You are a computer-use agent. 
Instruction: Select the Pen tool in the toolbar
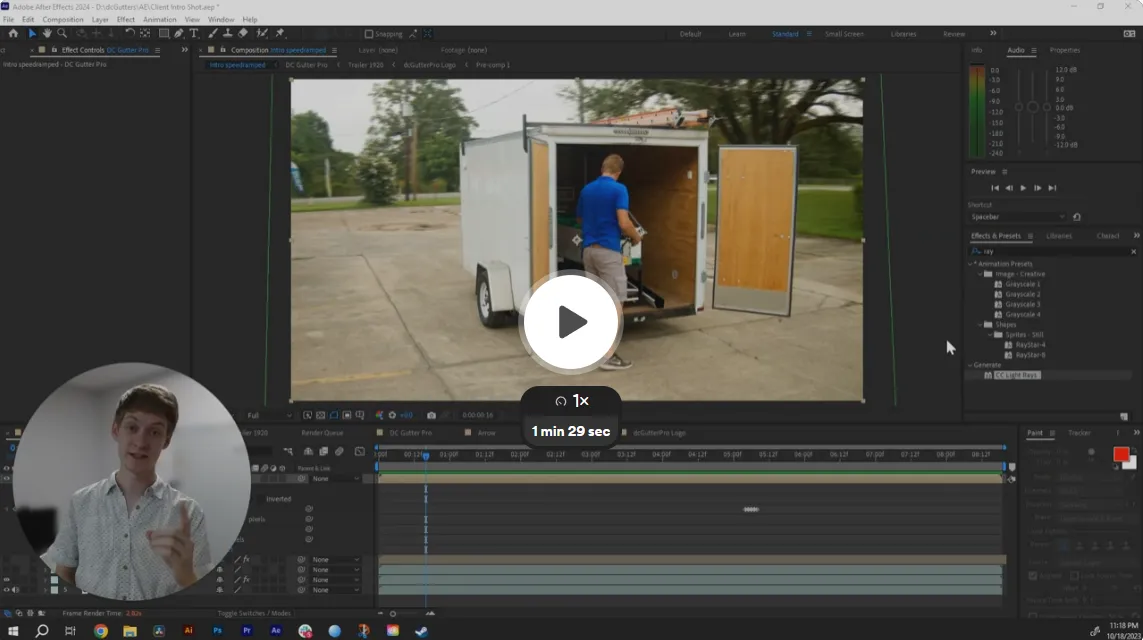point(179,34)
